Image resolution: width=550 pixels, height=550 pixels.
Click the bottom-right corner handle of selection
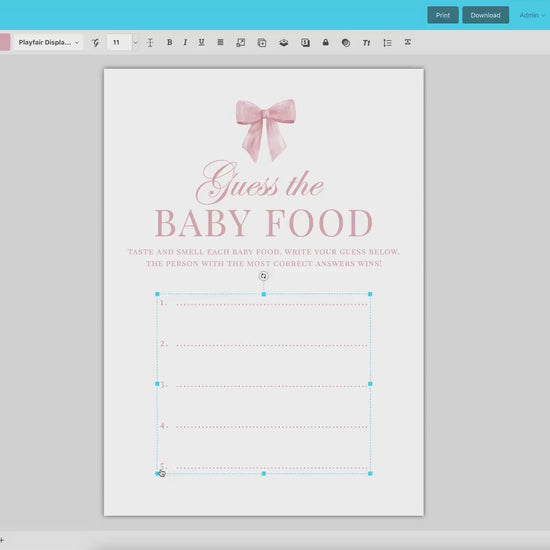[x=370, y=474]
